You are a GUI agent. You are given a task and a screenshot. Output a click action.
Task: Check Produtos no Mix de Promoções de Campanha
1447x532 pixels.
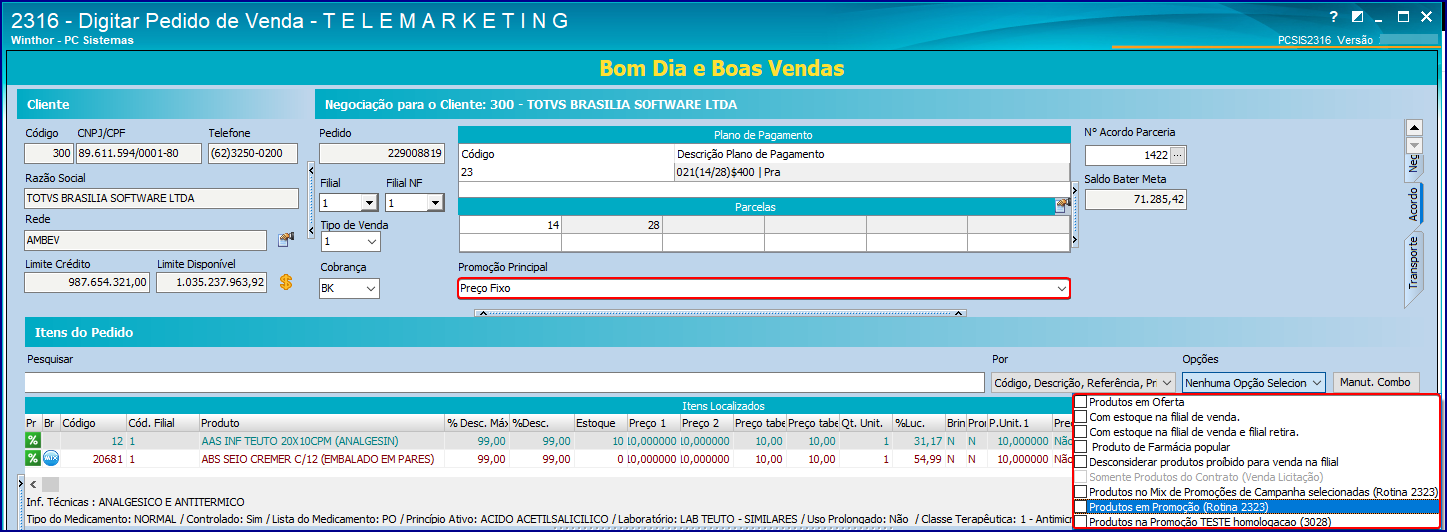1080,492
